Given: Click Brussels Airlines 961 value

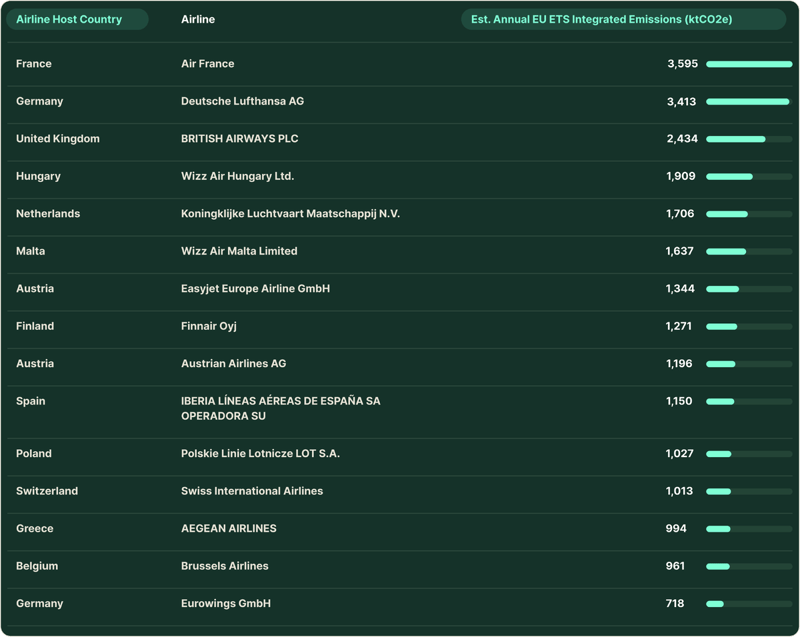Looking at the screenshot, I should pyautogui.click(x=675, y=566).
